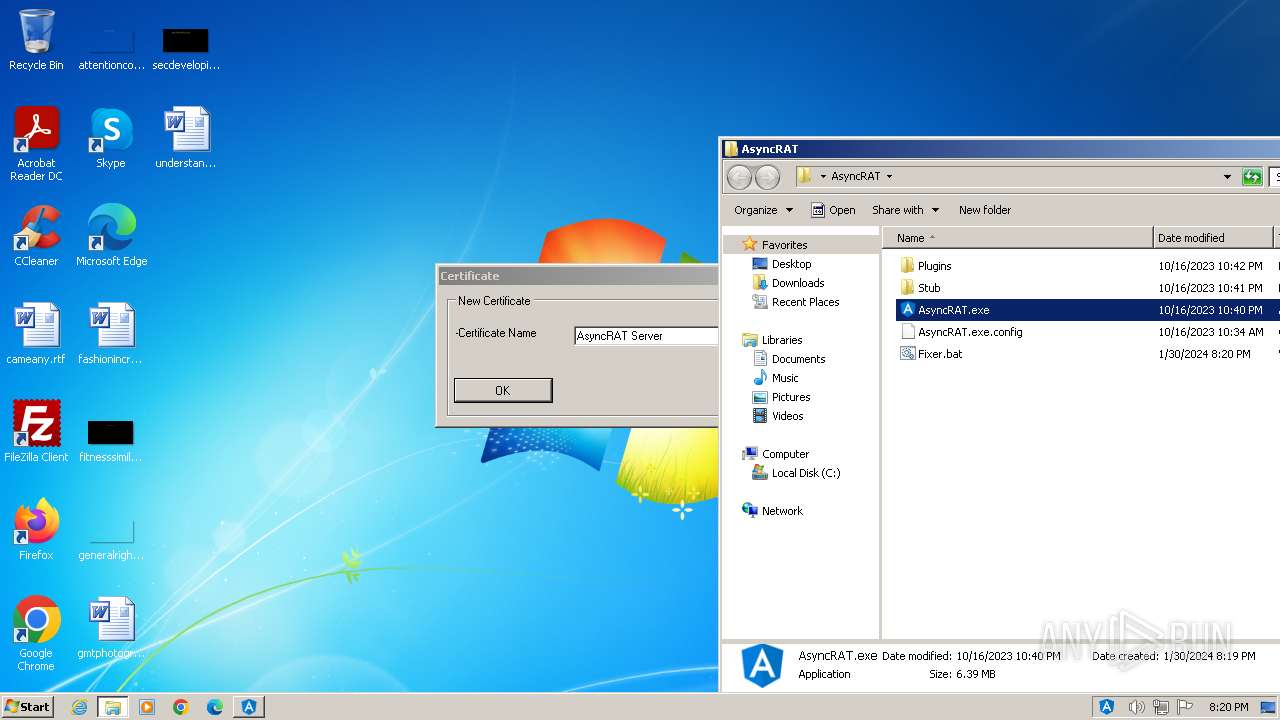Open the Recycle Bin desktop icon

coord(36,40)
